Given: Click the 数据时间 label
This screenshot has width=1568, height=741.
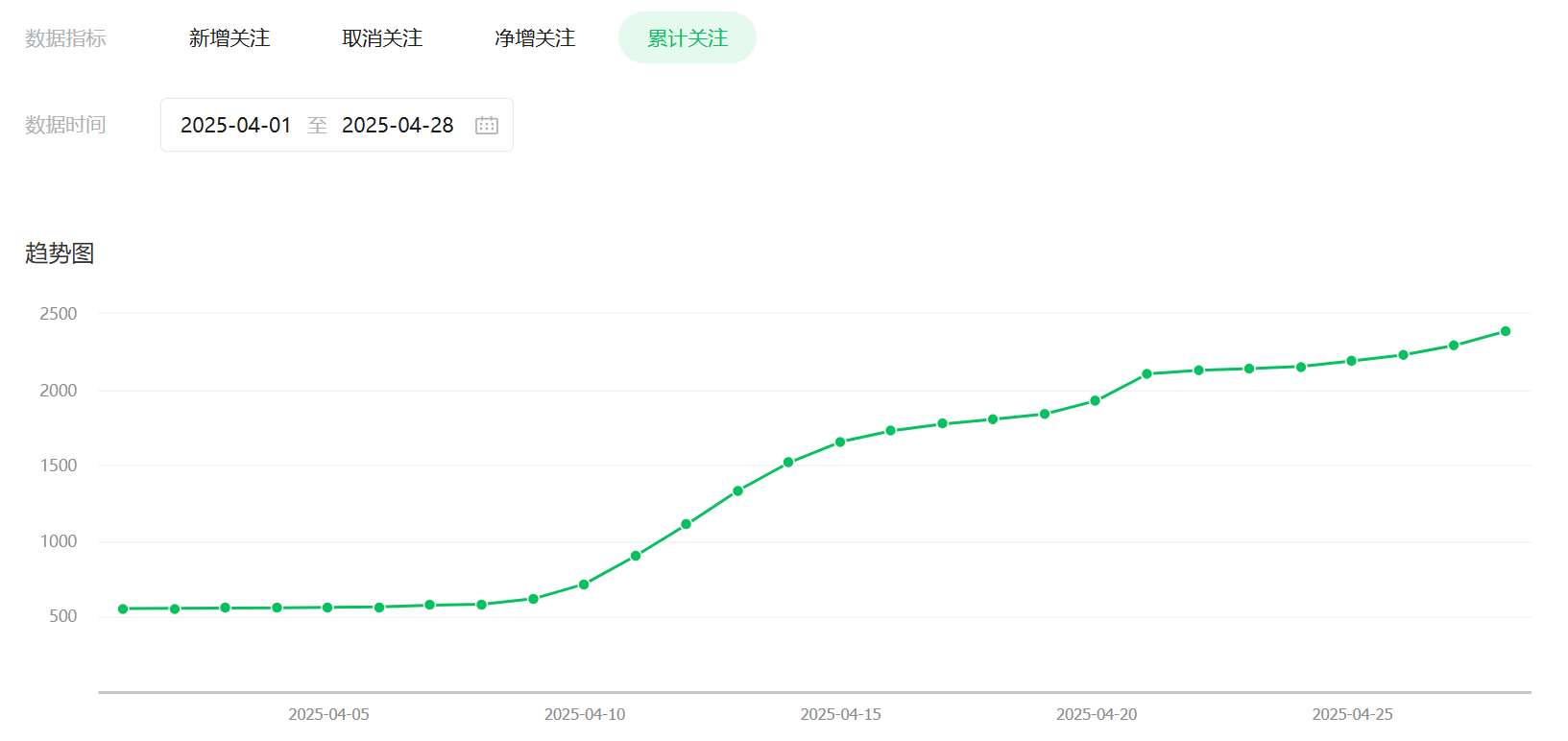Looking at the screenshot, I should (x=65, y=126).
